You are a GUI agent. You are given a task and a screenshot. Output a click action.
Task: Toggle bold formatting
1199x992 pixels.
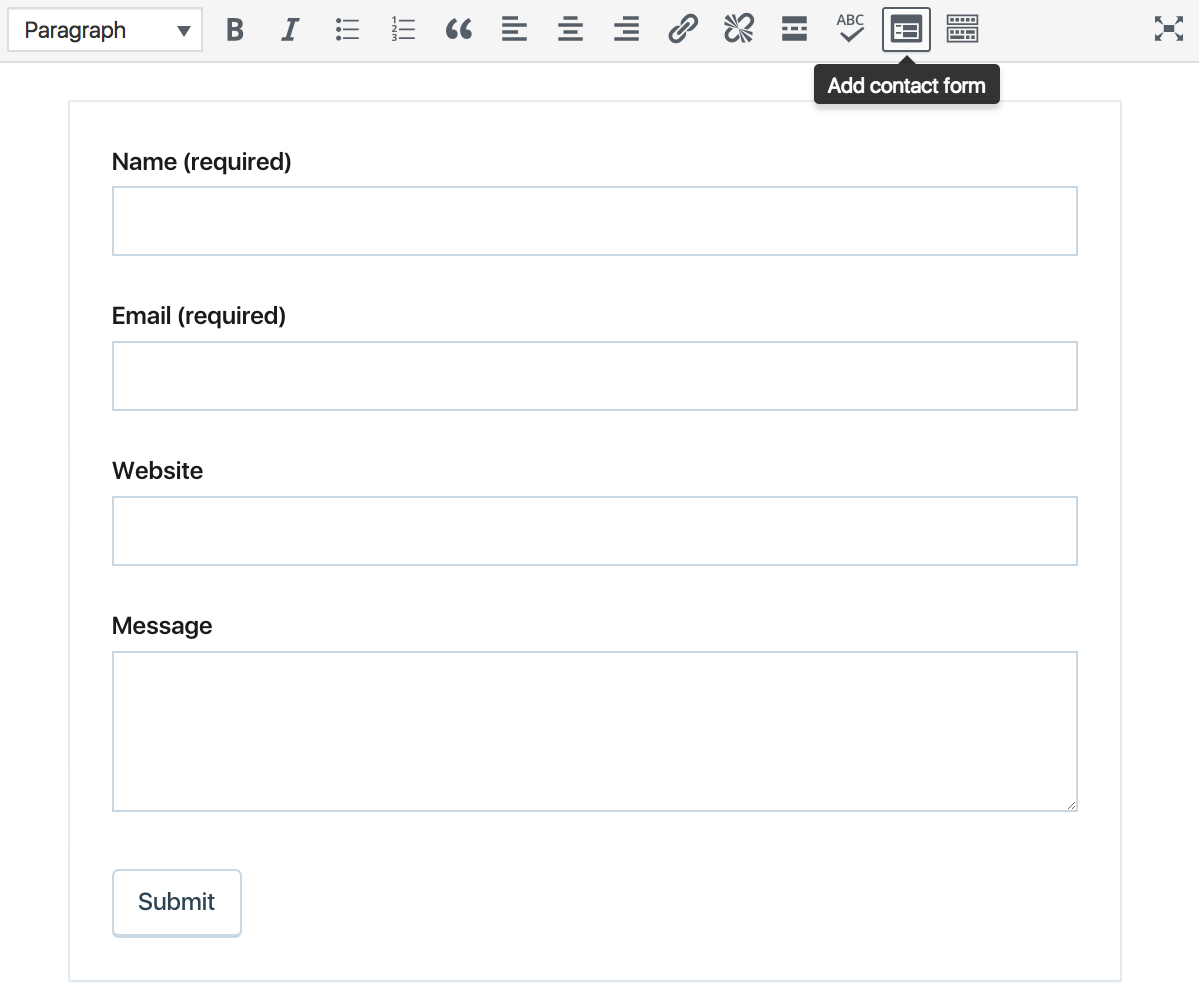click(x=235, y=30)
